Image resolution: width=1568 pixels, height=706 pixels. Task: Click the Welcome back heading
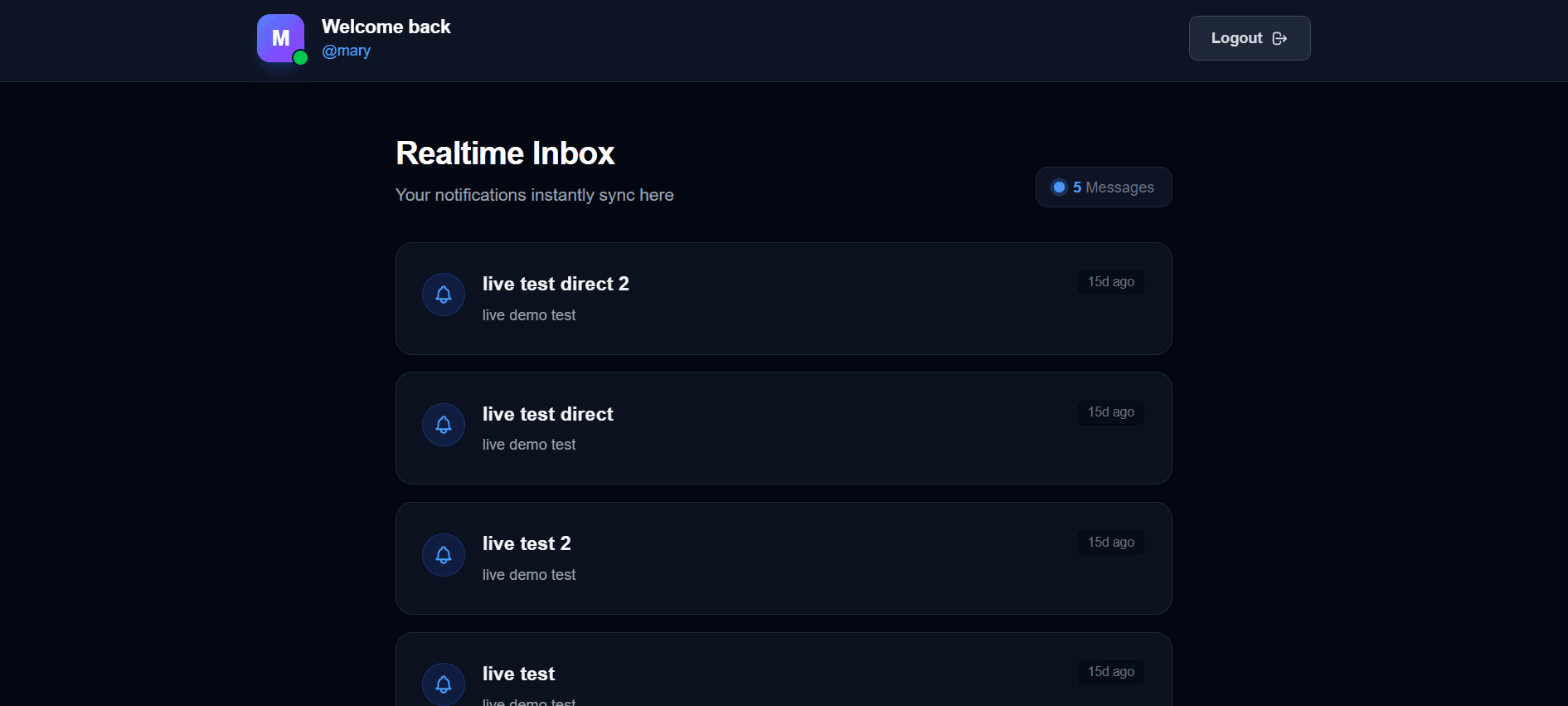tap(386, 27)
